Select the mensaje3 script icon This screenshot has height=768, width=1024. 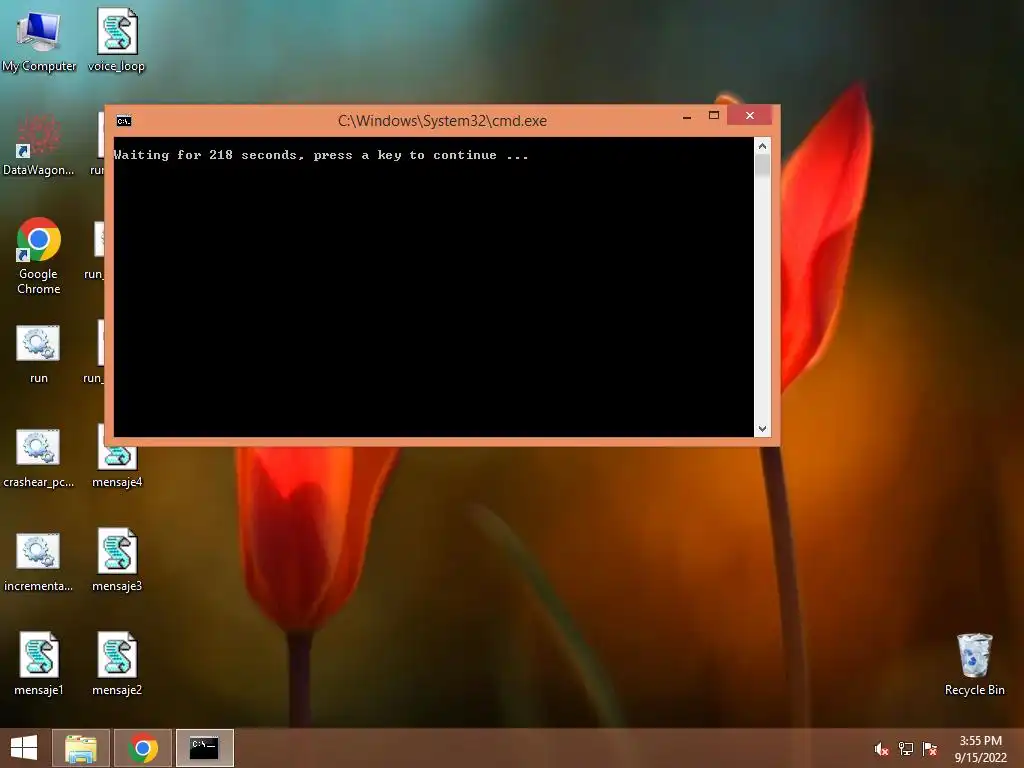[117, 560]
